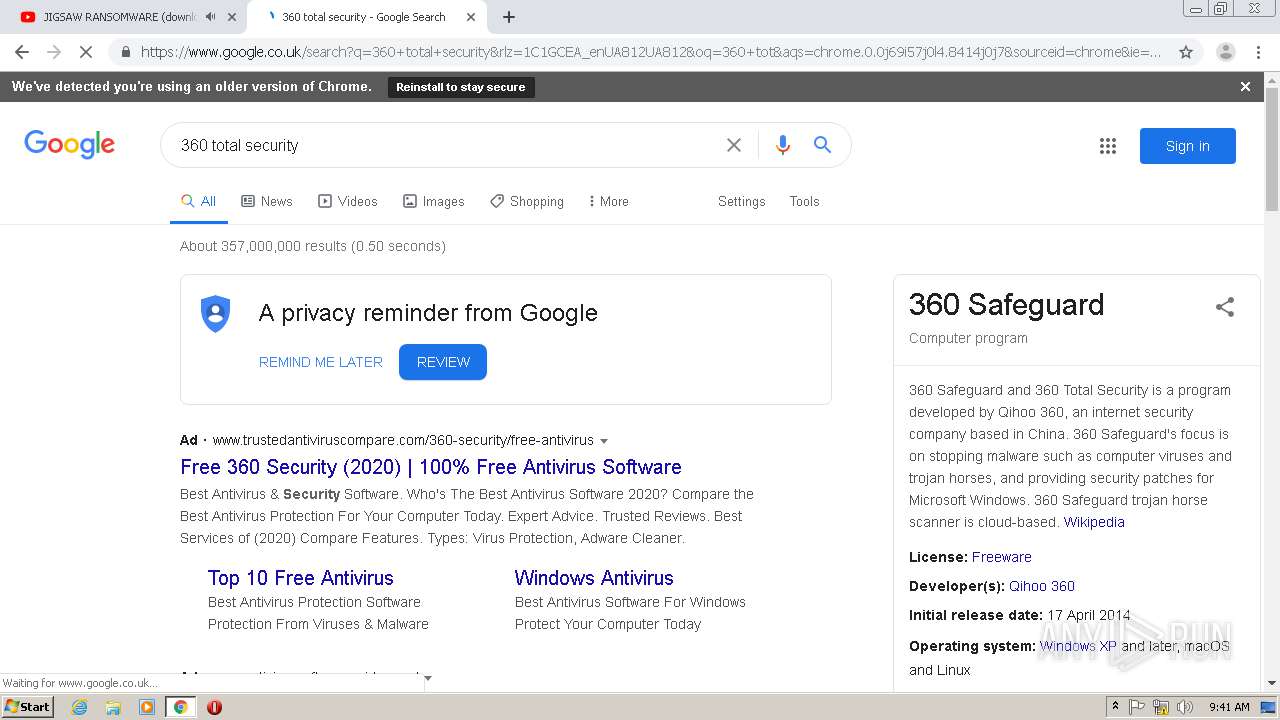The width and height of the screenshot is (1280, 720).
Task: Choose REMIND ME LATER
Action: point(321,362)
